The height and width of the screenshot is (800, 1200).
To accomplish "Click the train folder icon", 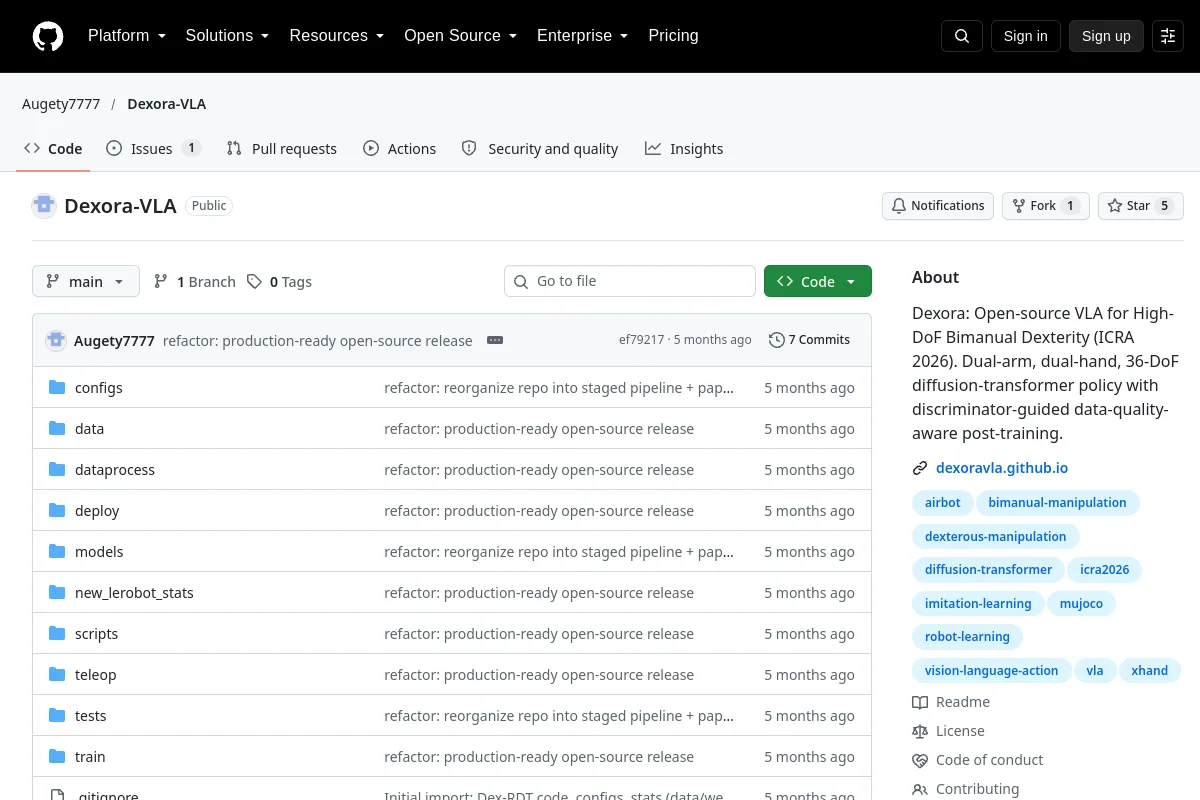I will tap(57, 757).
